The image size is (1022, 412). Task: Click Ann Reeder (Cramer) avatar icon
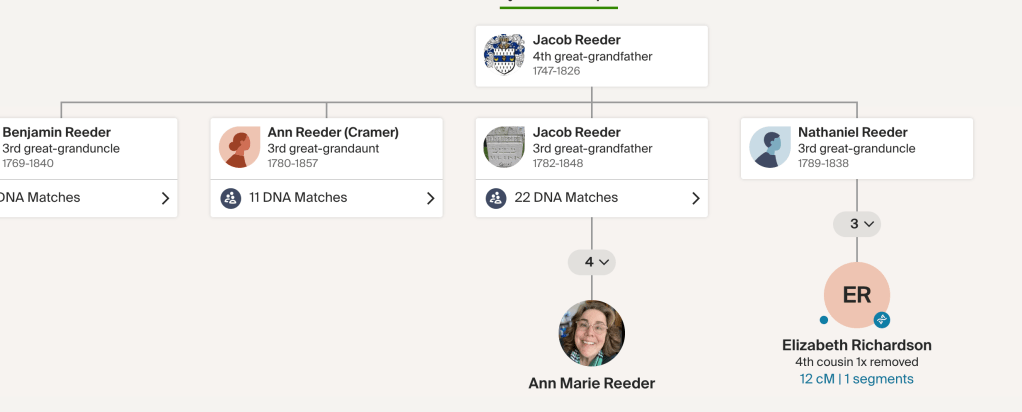tap(240, 147)
